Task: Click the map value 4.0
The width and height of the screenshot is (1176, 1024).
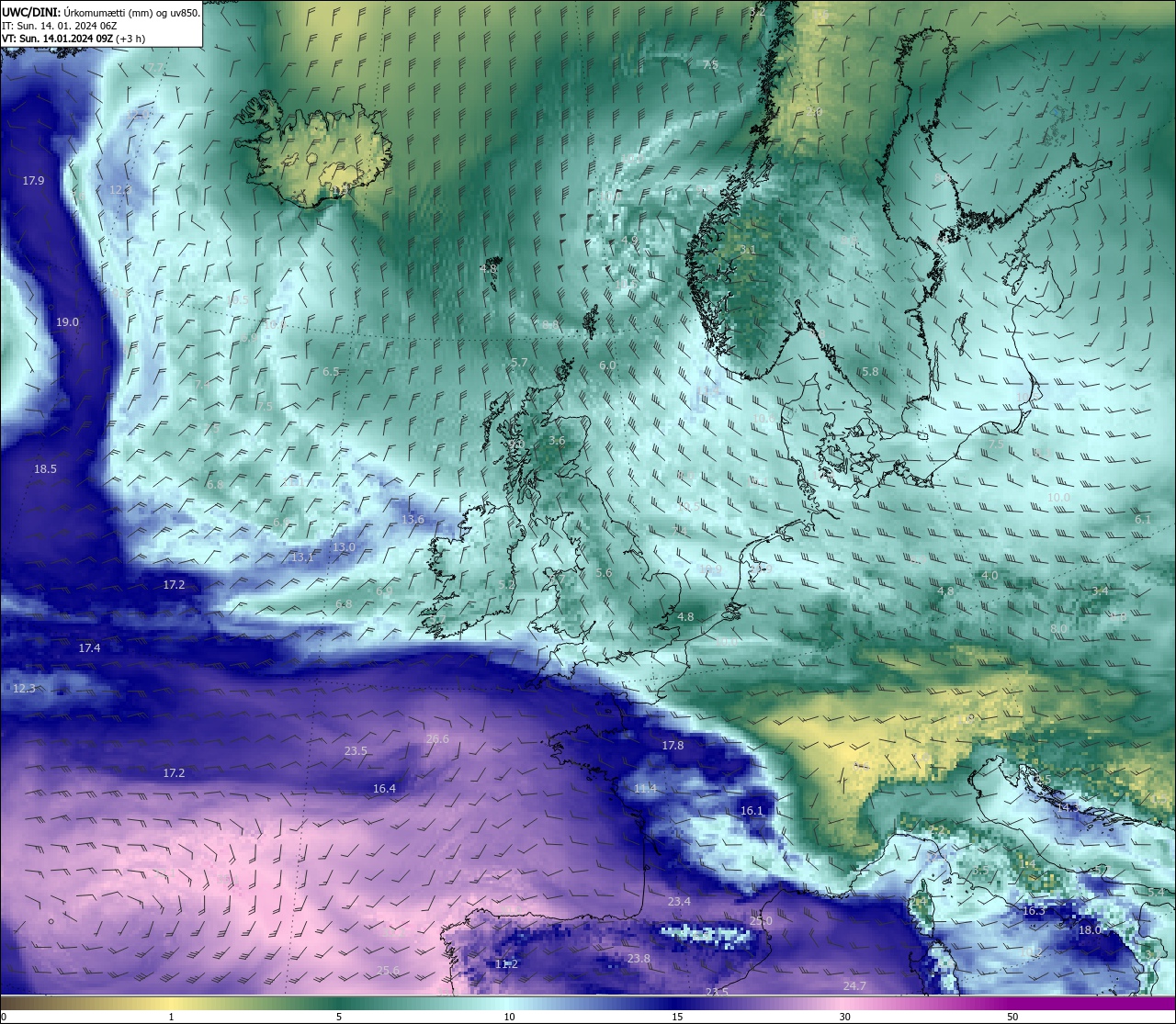Action: [989, 576]
